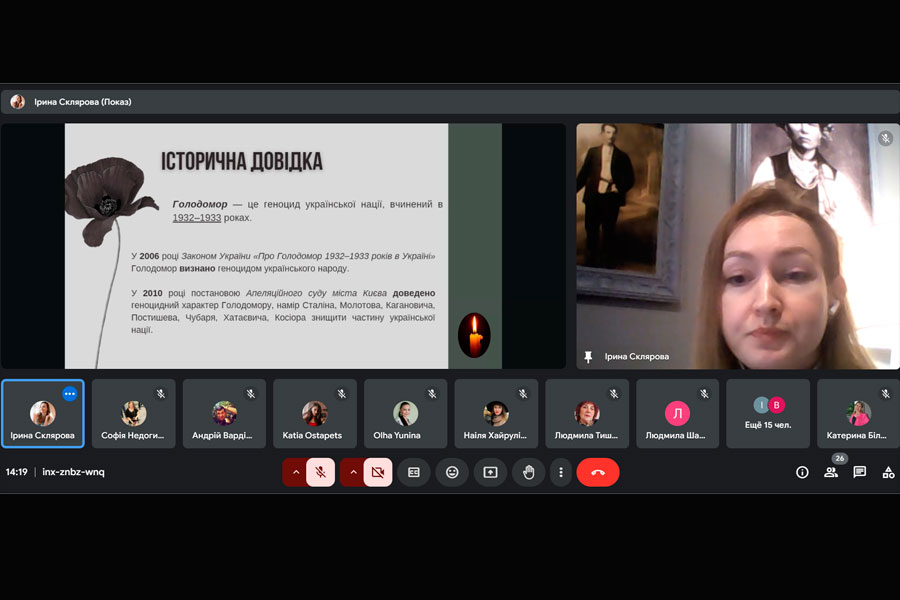The image size is (900, 600).
Task: Click muted mic icon on Андрій Варді tile
Action: coord(251,394)
